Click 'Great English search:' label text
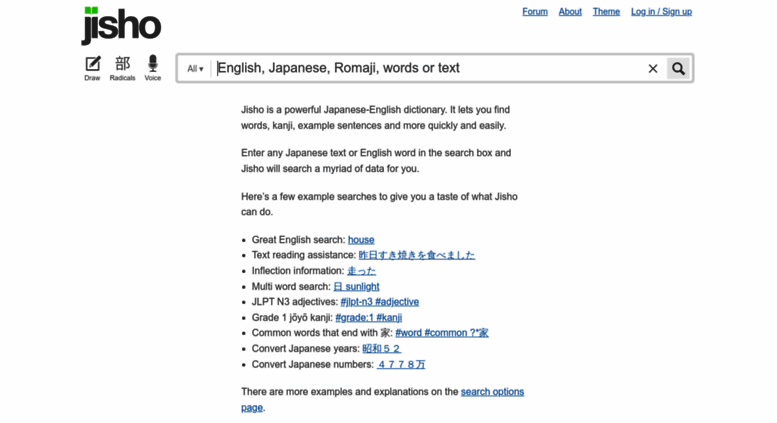Viewport: 777px width, 423px height. click(298, 240)
